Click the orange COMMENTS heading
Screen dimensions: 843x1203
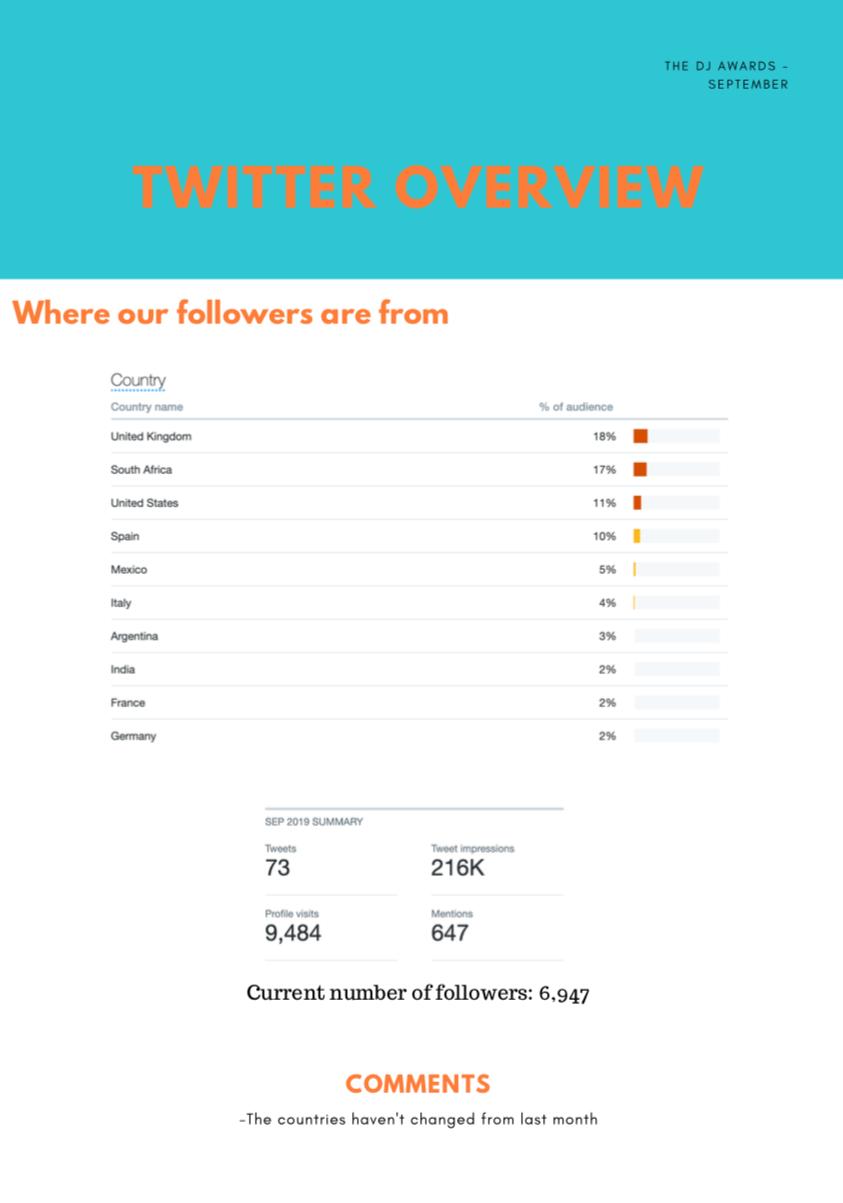click(418, 1084)
